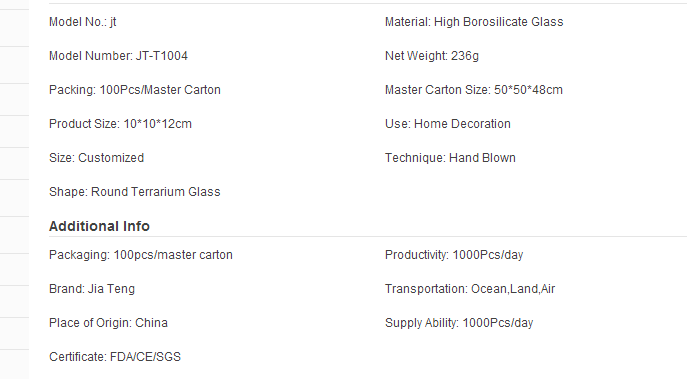Click the Size: Customized entry
This screenshot has height=379, width=687.
pyautogui.click(x=96, y=158)
